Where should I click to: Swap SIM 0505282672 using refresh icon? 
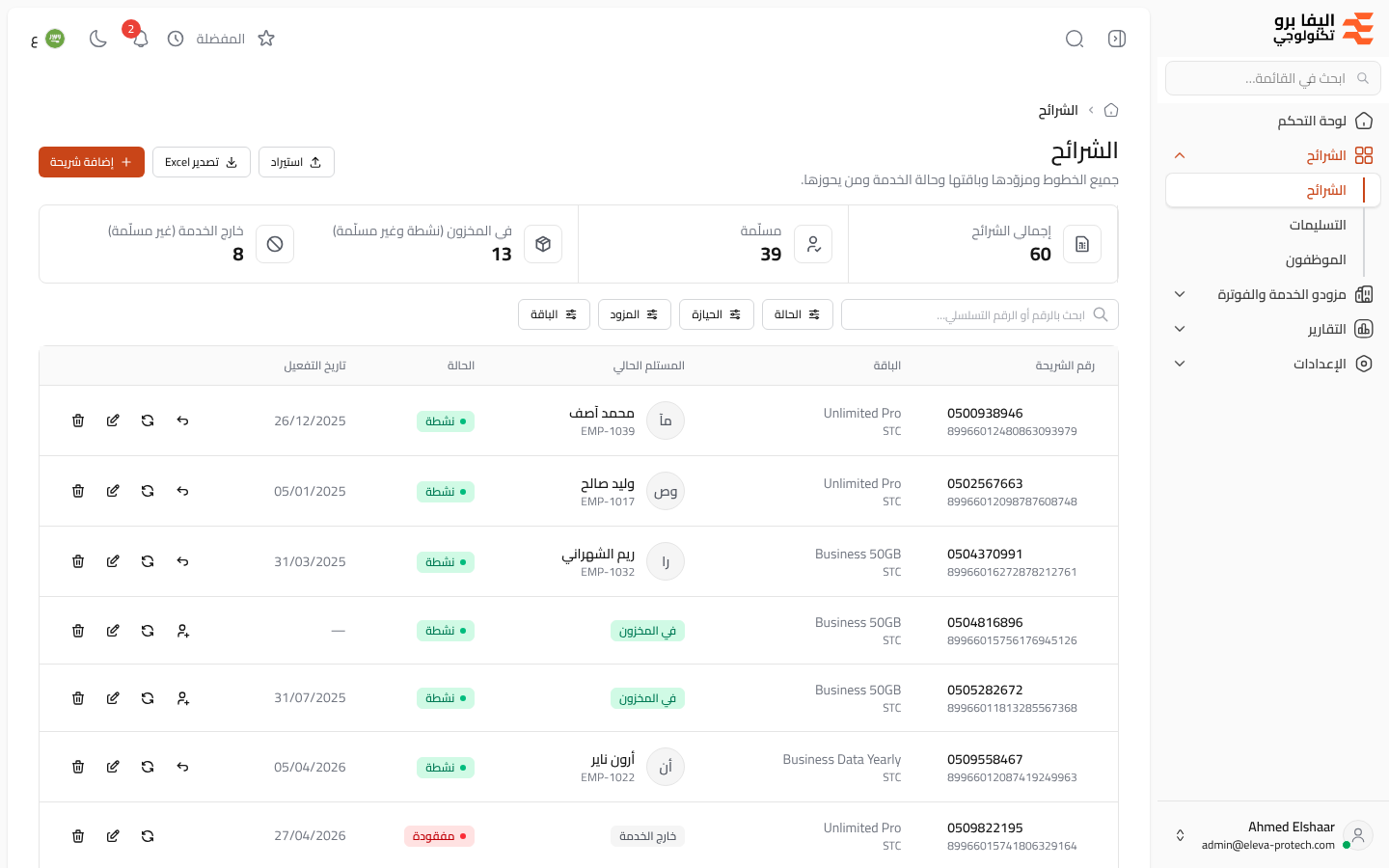click(x=148, y=698)
